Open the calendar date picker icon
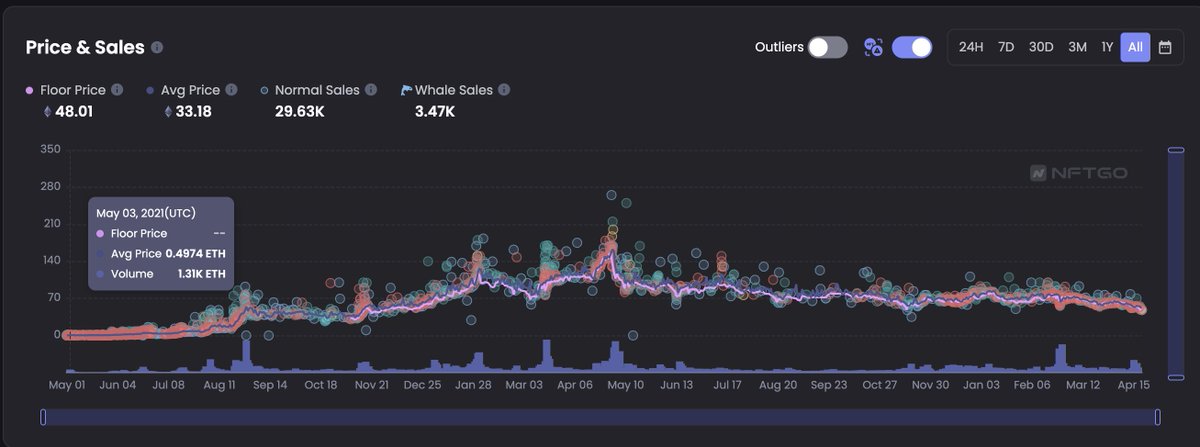This screenshot has width=1200, height=447. pos(1165,47)
